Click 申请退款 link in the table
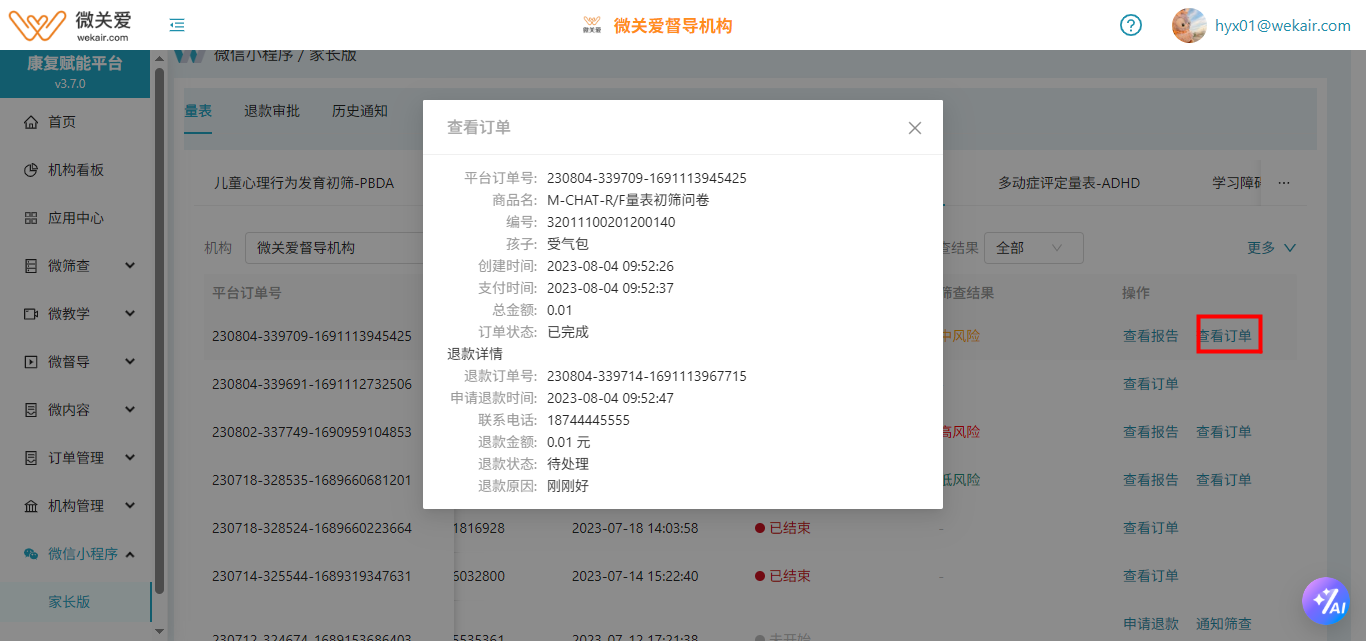The image size is (1366, 641). (x=1150, y=624)
